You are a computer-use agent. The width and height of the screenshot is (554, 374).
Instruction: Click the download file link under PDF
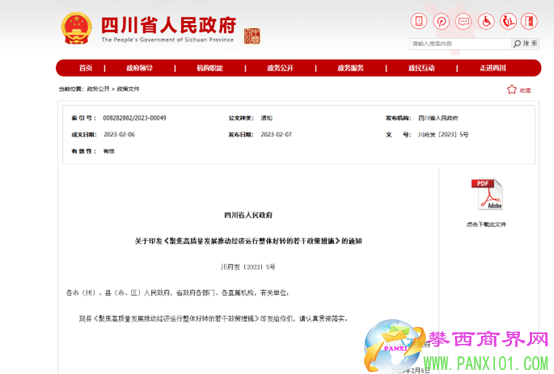(x=487, y=224)
